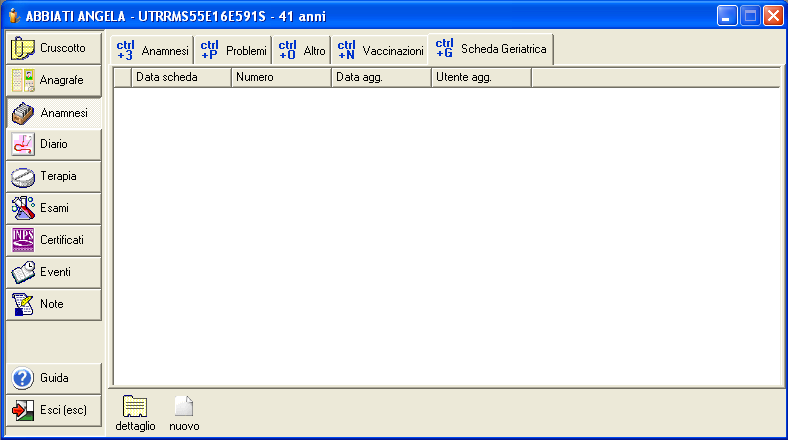Go to the Terapia section
The height and width of the screenshot is (440, 788).
[x=54, y=176]
